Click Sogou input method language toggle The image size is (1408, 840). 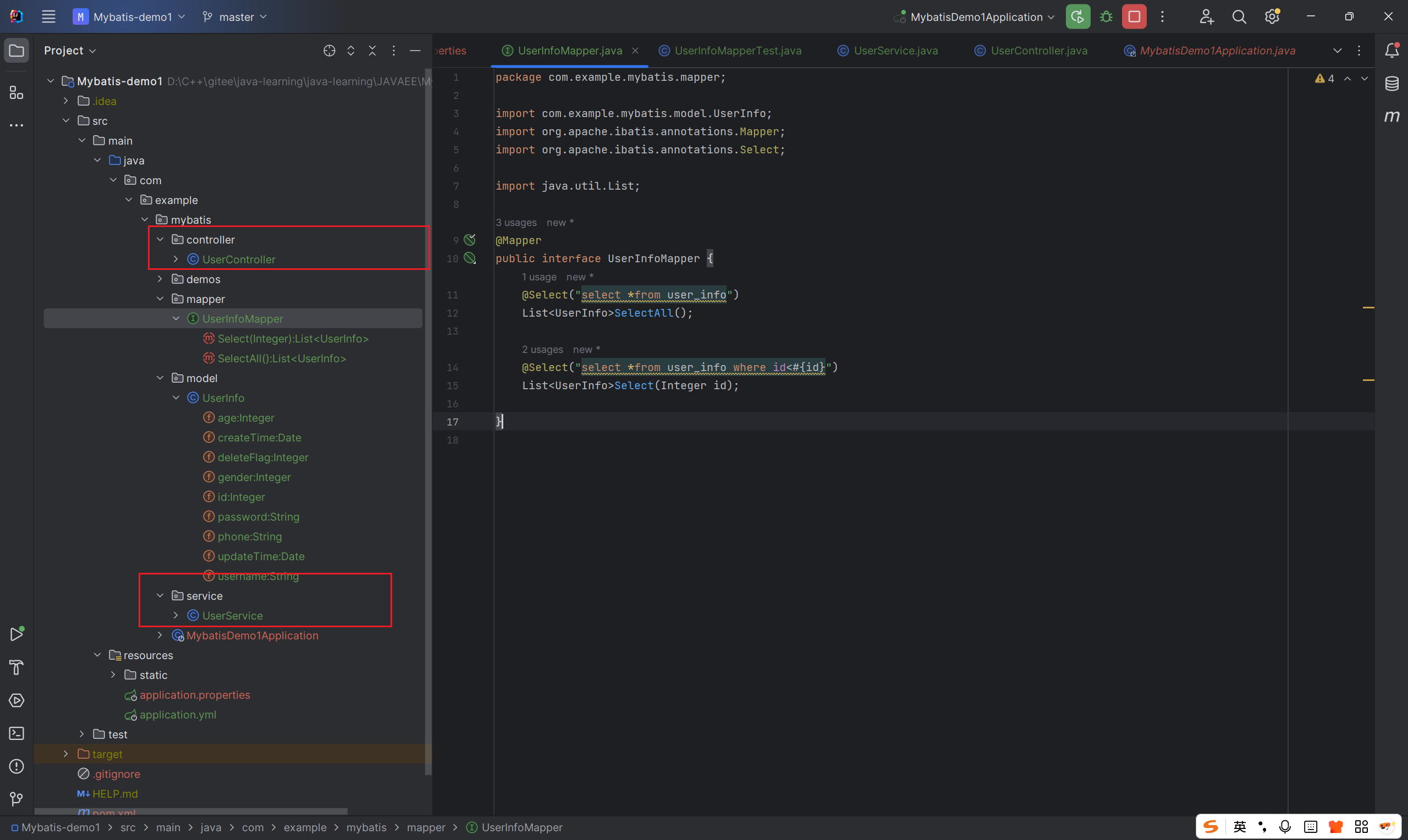(1240, 827)
